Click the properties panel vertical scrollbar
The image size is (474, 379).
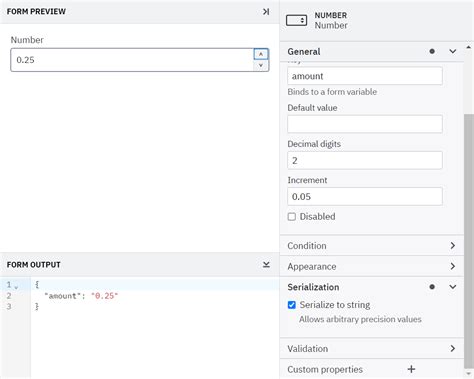tap(469, 239)
